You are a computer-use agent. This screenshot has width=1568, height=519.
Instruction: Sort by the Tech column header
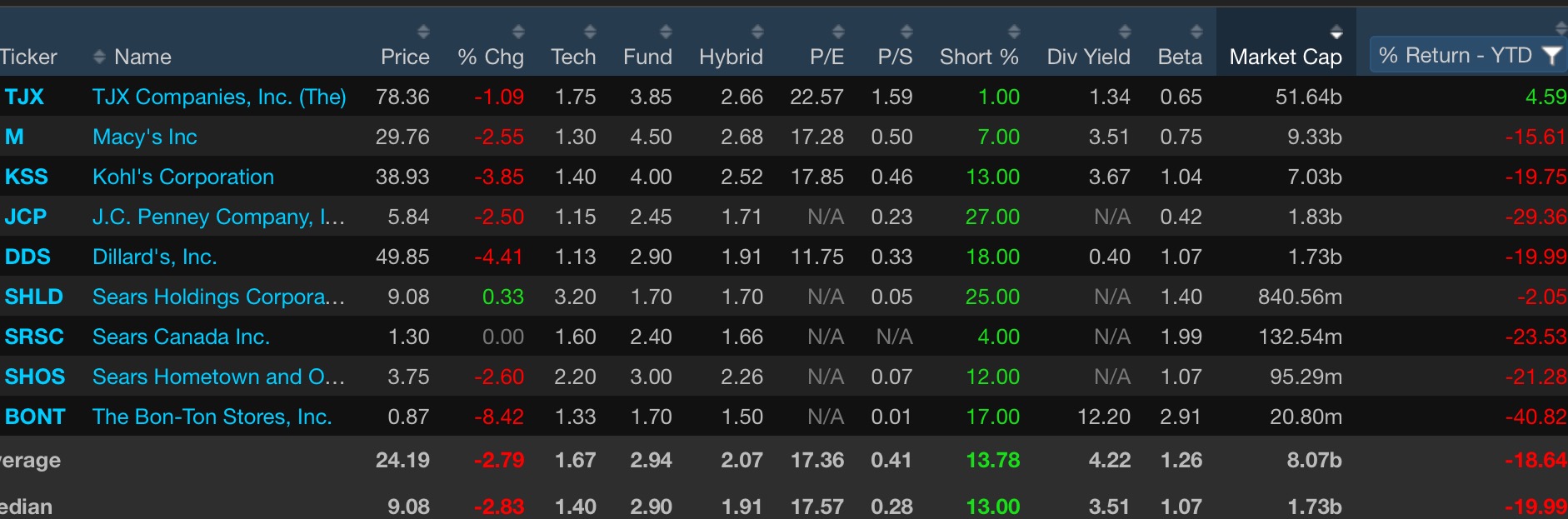573,57
